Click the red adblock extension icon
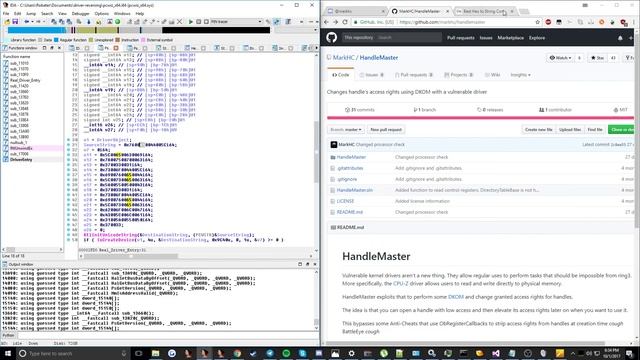 pos(548,22)
